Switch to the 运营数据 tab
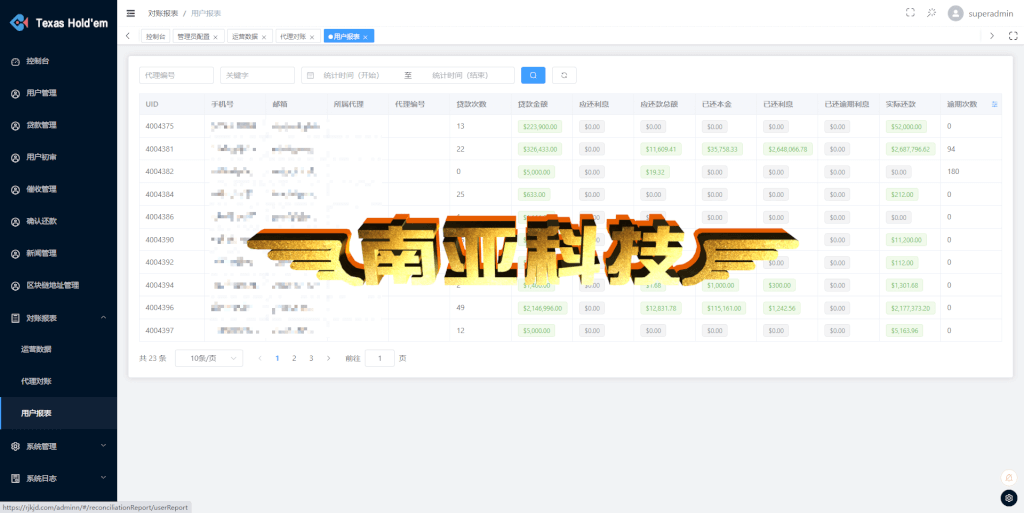1024x513 pixels. tap(249, 37)
